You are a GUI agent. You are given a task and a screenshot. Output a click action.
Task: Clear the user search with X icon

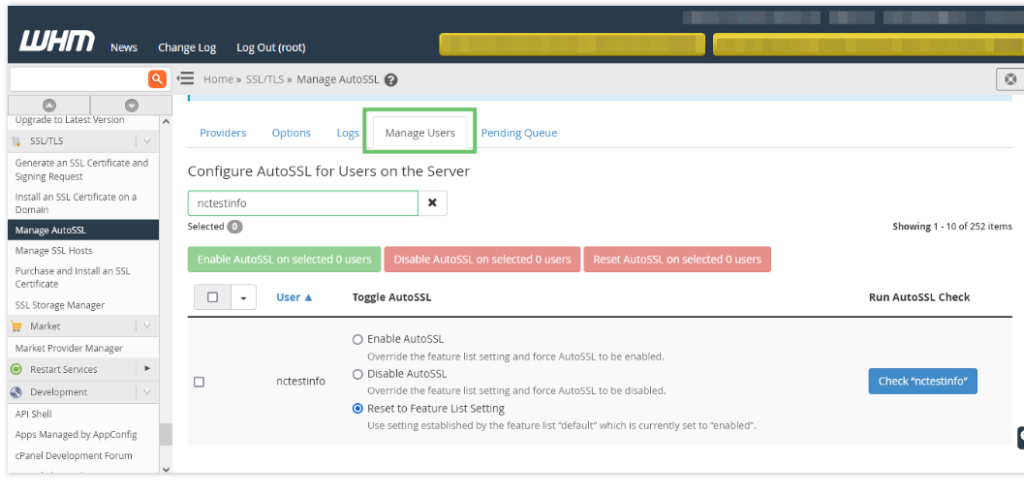[432, 203]
